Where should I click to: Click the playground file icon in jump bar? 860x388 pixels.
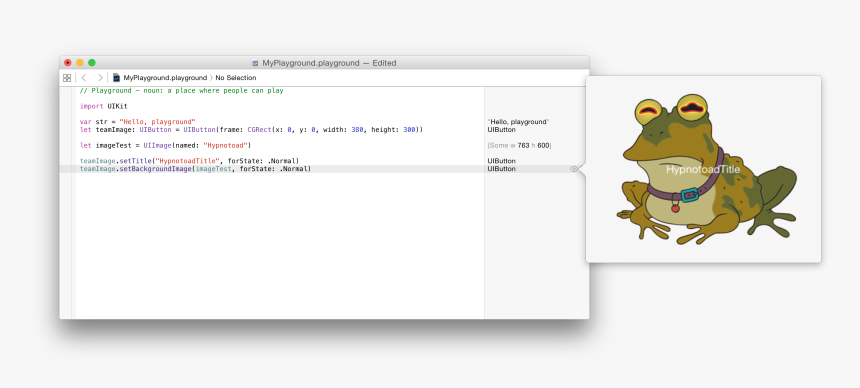[116, 78]
